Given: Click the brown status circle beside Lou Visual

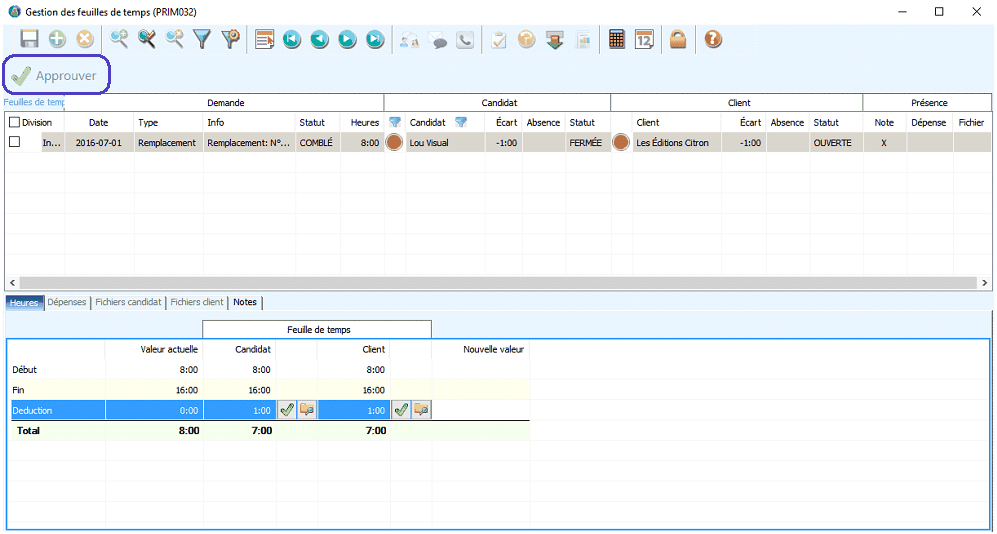Looking at the screenshot, I should (x=395, y=143).
